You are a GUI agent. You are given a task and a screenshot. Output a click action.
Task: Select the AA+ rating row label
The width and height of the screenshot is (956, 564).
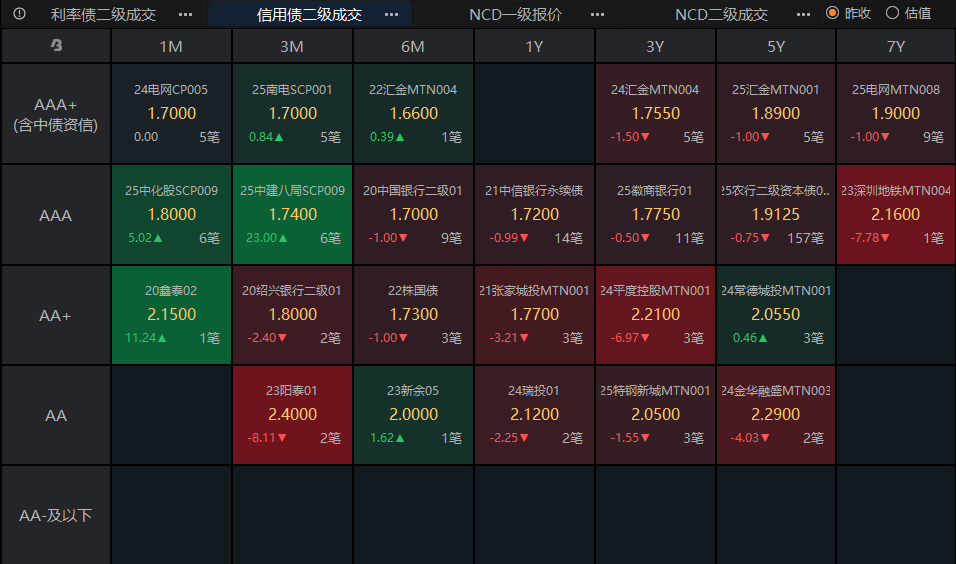(55, 315)
